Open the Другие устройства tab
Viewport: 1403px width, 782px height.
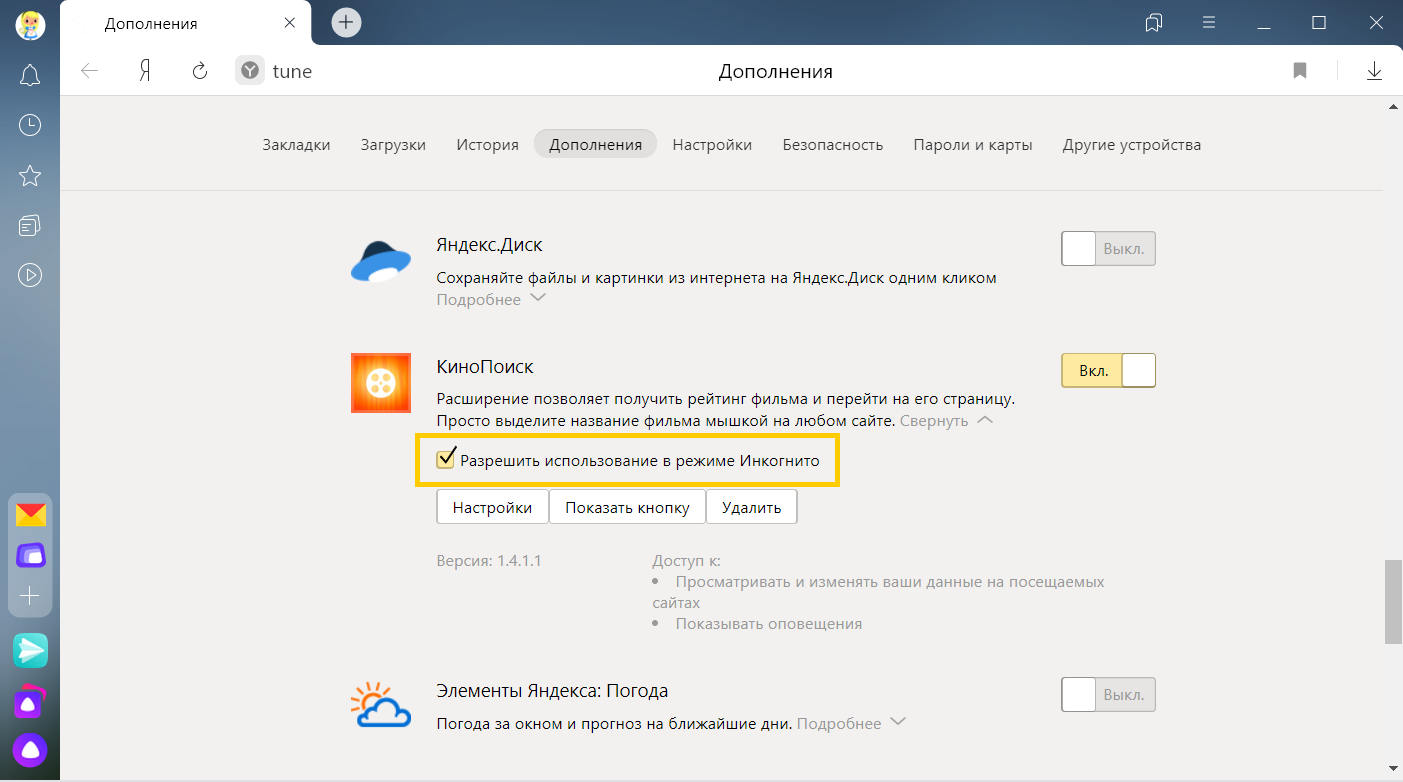click(x=1132, y=144)
